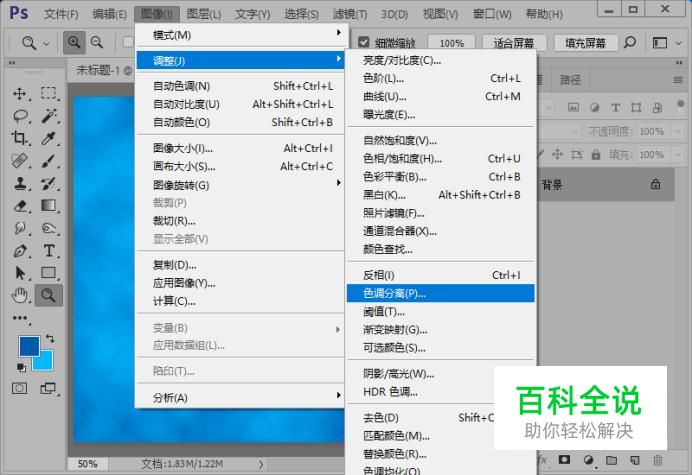Choose 画布大小(S)... menu item

point(241,166)
